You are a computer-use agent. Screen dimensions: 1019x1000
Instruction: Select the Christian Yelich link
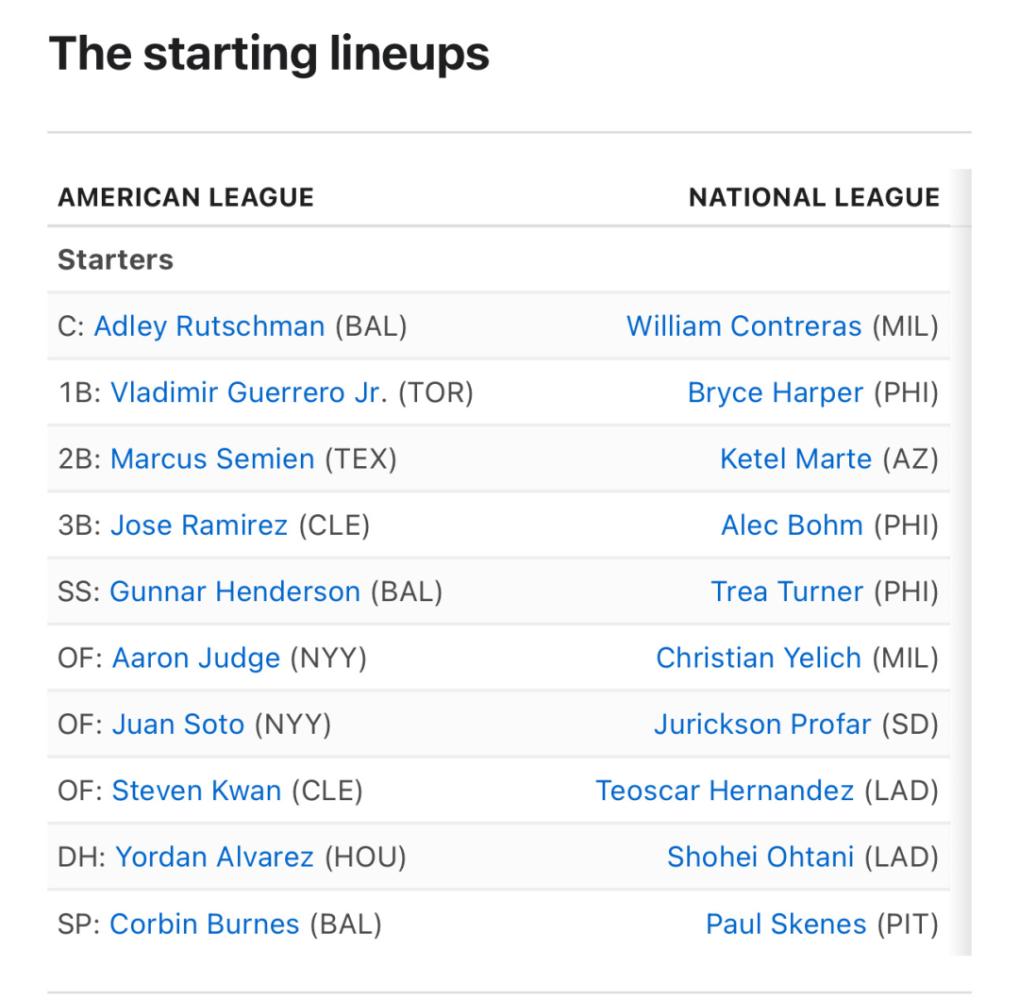[x=758, y=658]
